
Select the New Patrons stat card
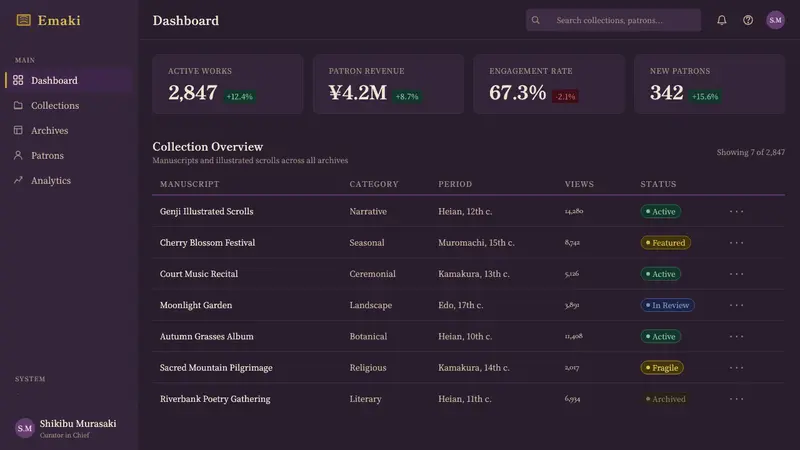[709, 84]
